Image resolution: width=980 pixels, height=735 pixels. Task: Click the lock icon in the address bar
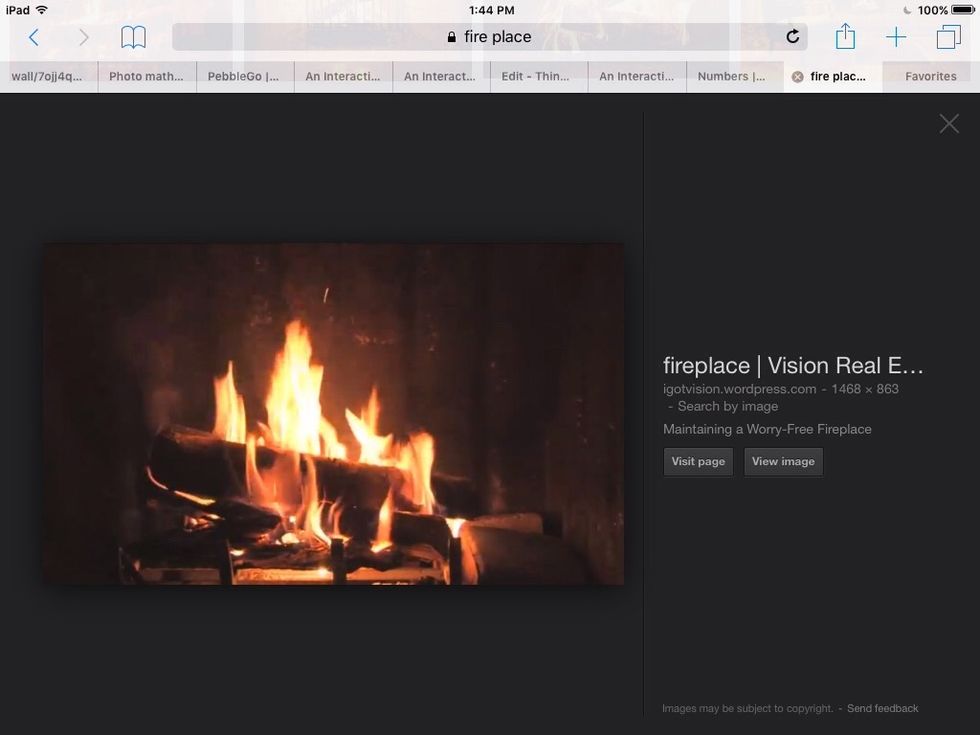click(451, 36)
